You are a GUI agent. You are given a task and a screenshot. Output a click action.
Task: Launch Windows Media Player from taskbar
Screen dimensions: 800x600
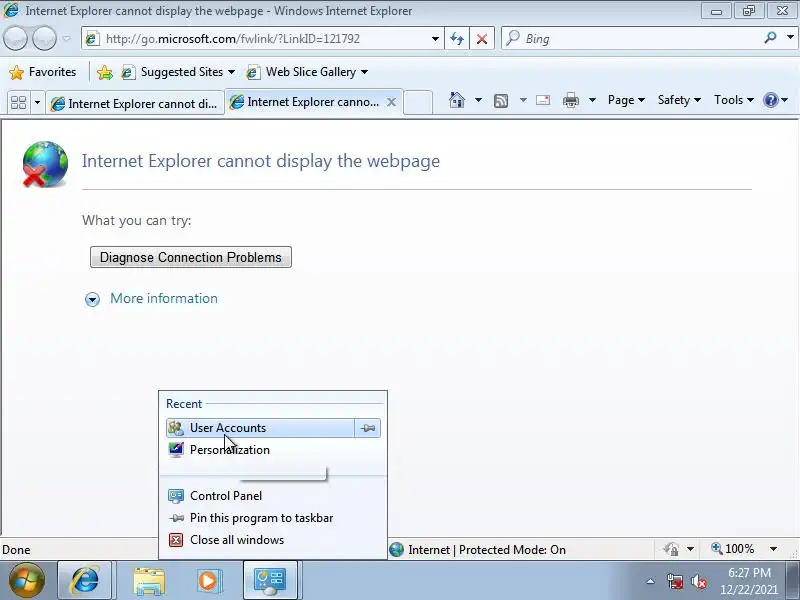pyautogui.click(x=208, y=581)
